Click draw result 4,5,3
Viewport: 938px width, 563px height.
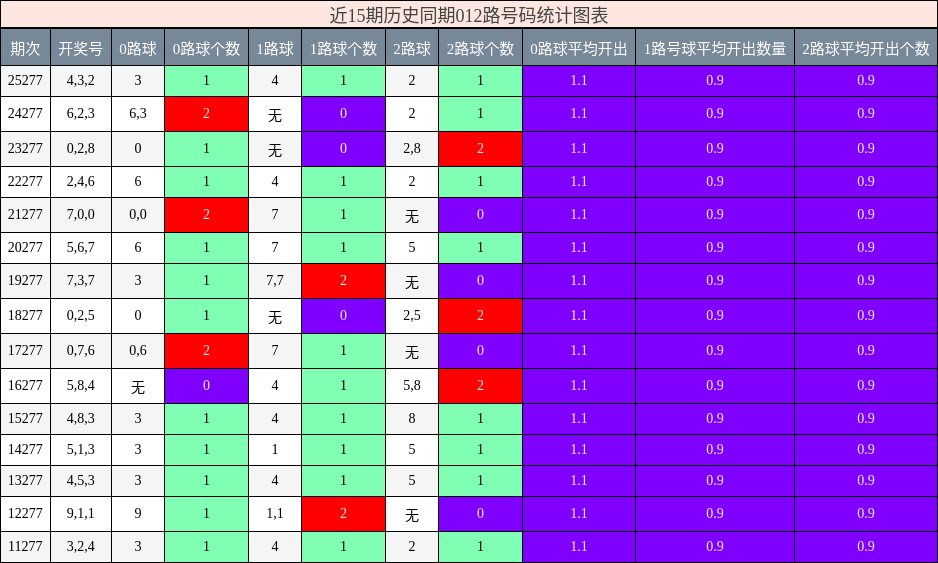point(81,480)
